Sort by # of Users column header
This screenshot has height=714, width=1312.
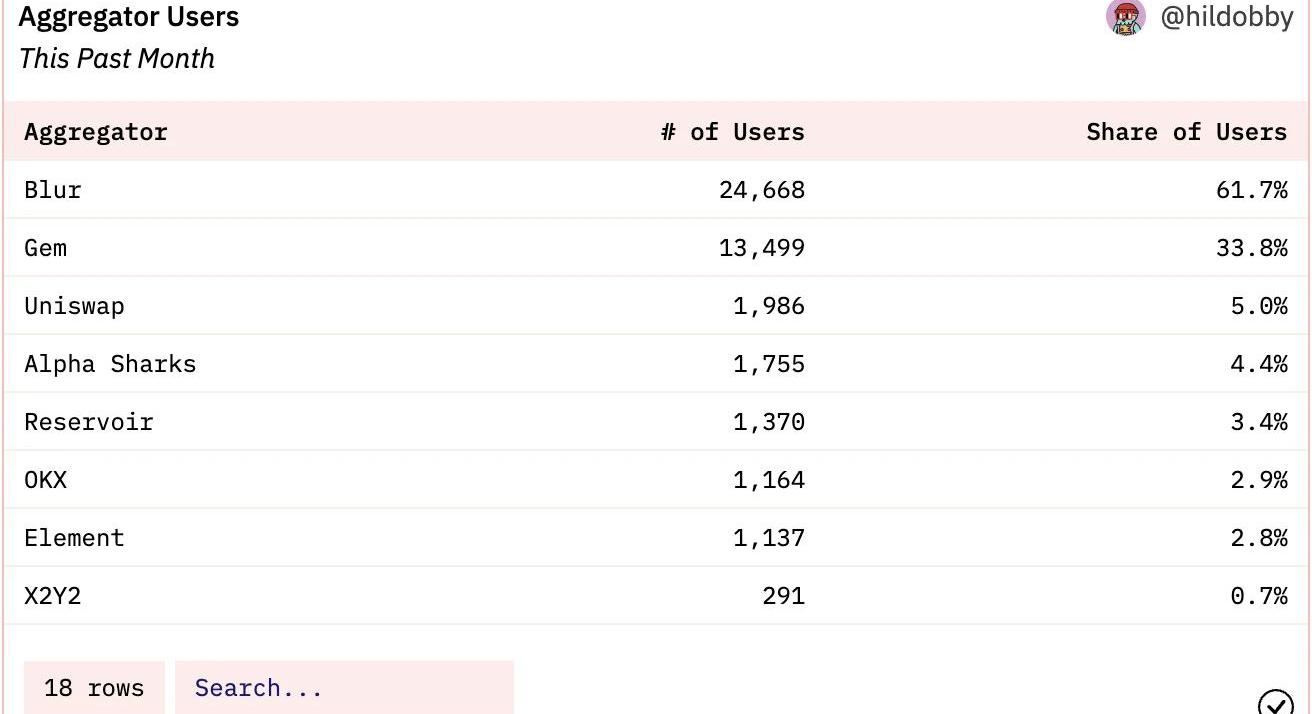pos(733,132)
